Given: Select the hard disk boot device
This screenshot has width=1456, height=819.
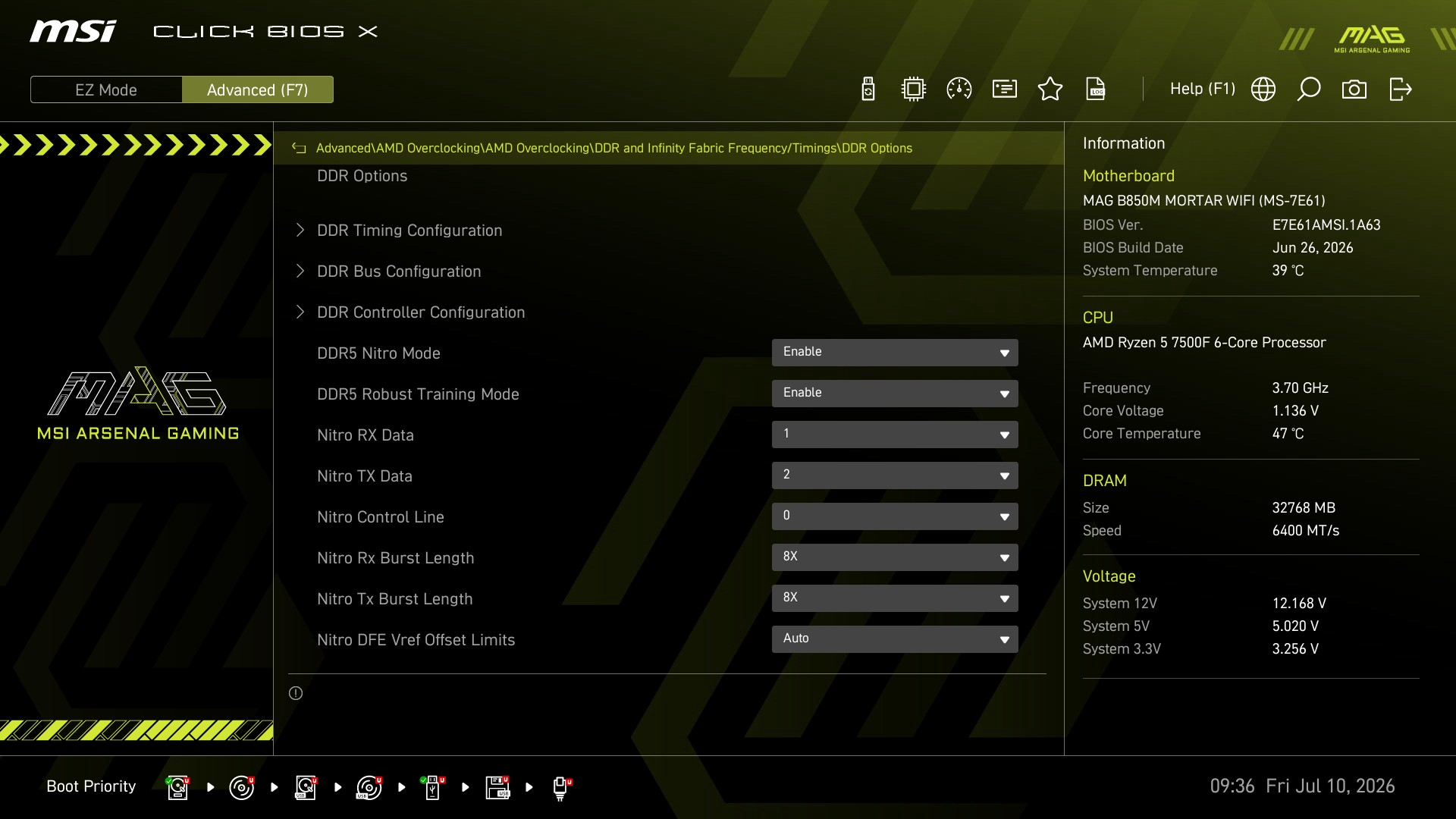Looking at the screenshot, I should (177, 787).
